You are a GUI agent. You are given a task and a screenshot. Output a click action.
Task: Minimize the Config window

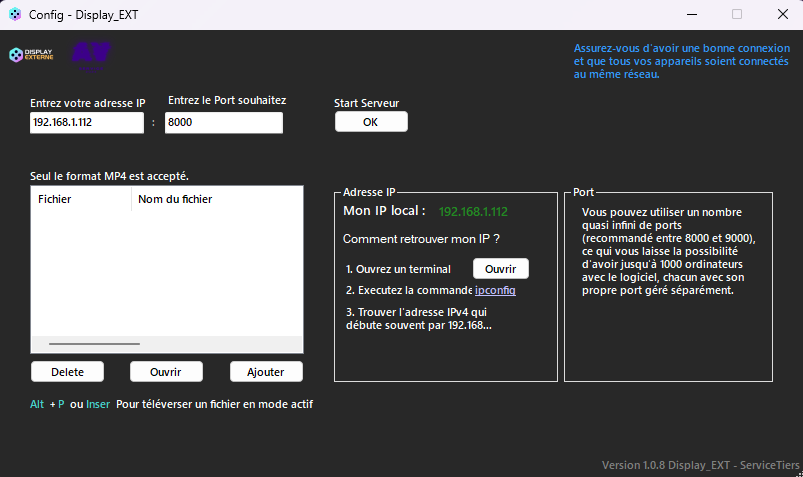point(690,14)
